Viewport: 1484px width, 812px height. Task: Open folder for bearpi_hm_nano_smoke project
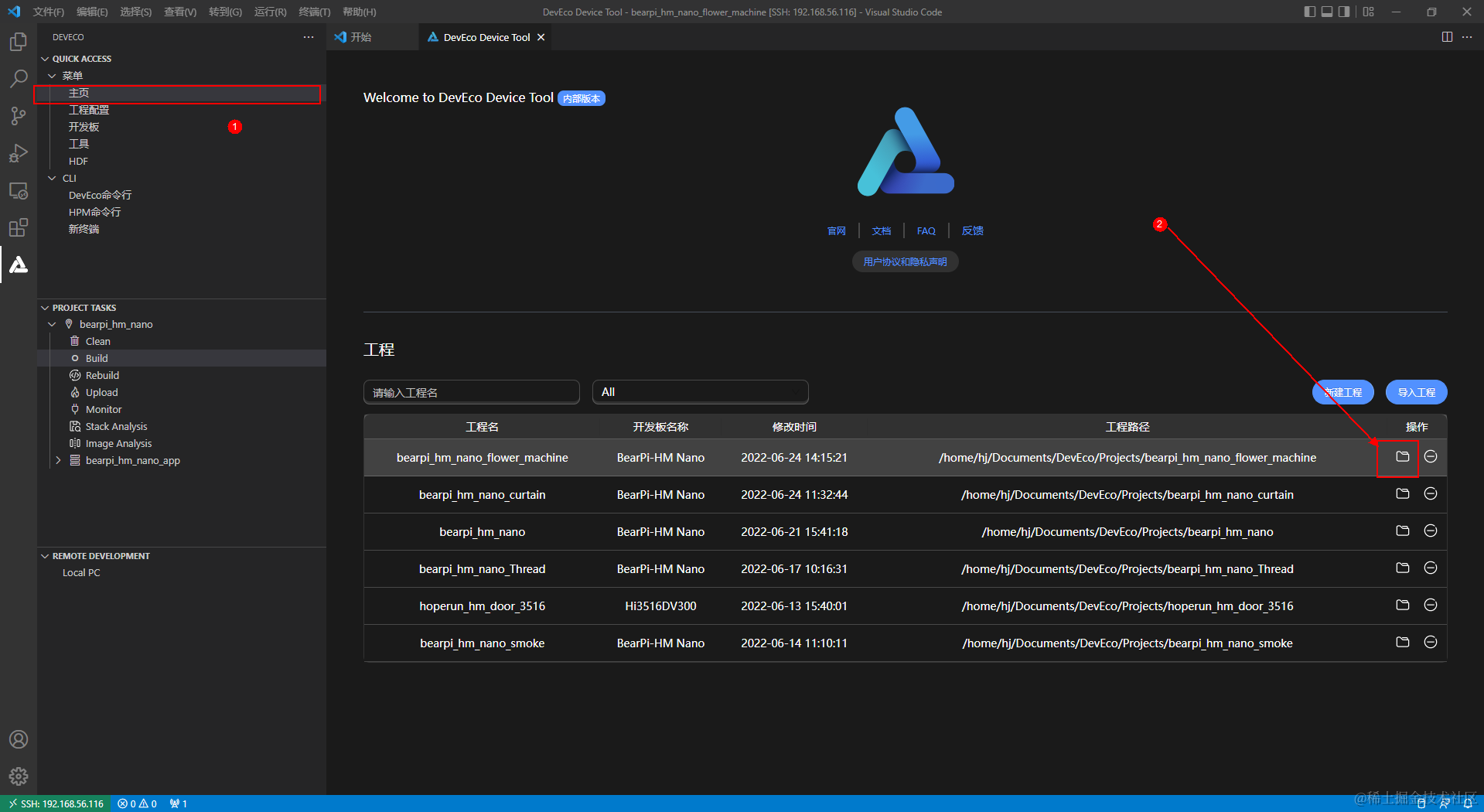1402,642
